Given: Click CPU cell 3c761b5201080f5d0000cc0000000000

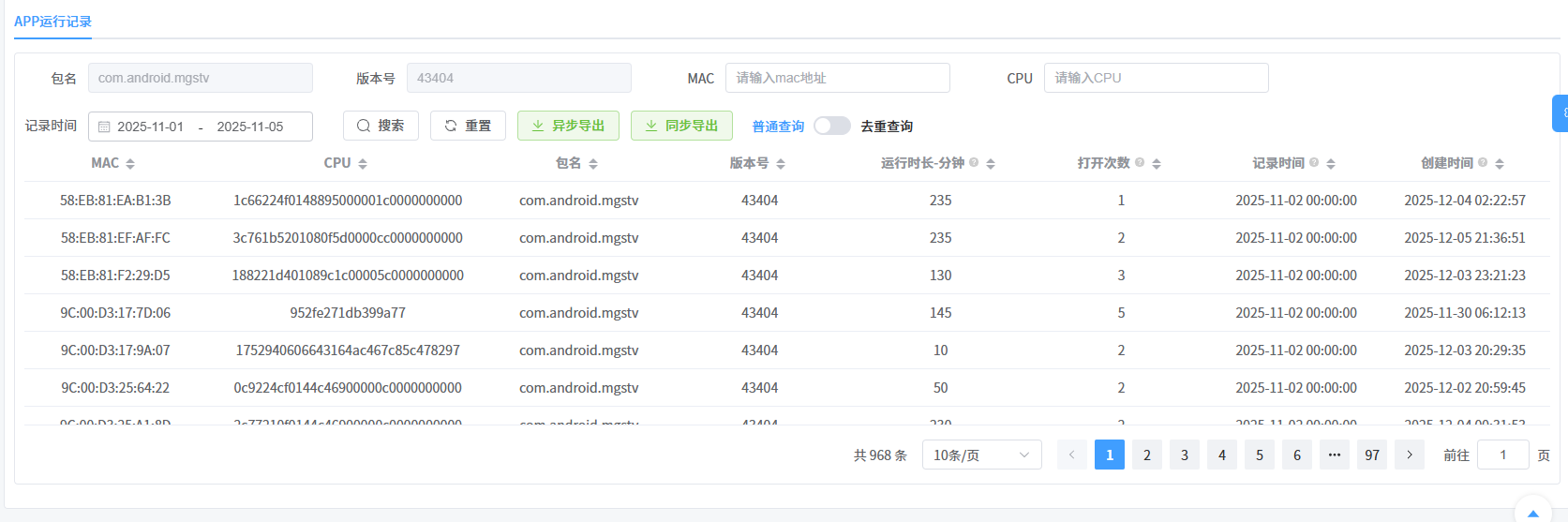Looking at the screenshot, I should [x=348, y=238].
